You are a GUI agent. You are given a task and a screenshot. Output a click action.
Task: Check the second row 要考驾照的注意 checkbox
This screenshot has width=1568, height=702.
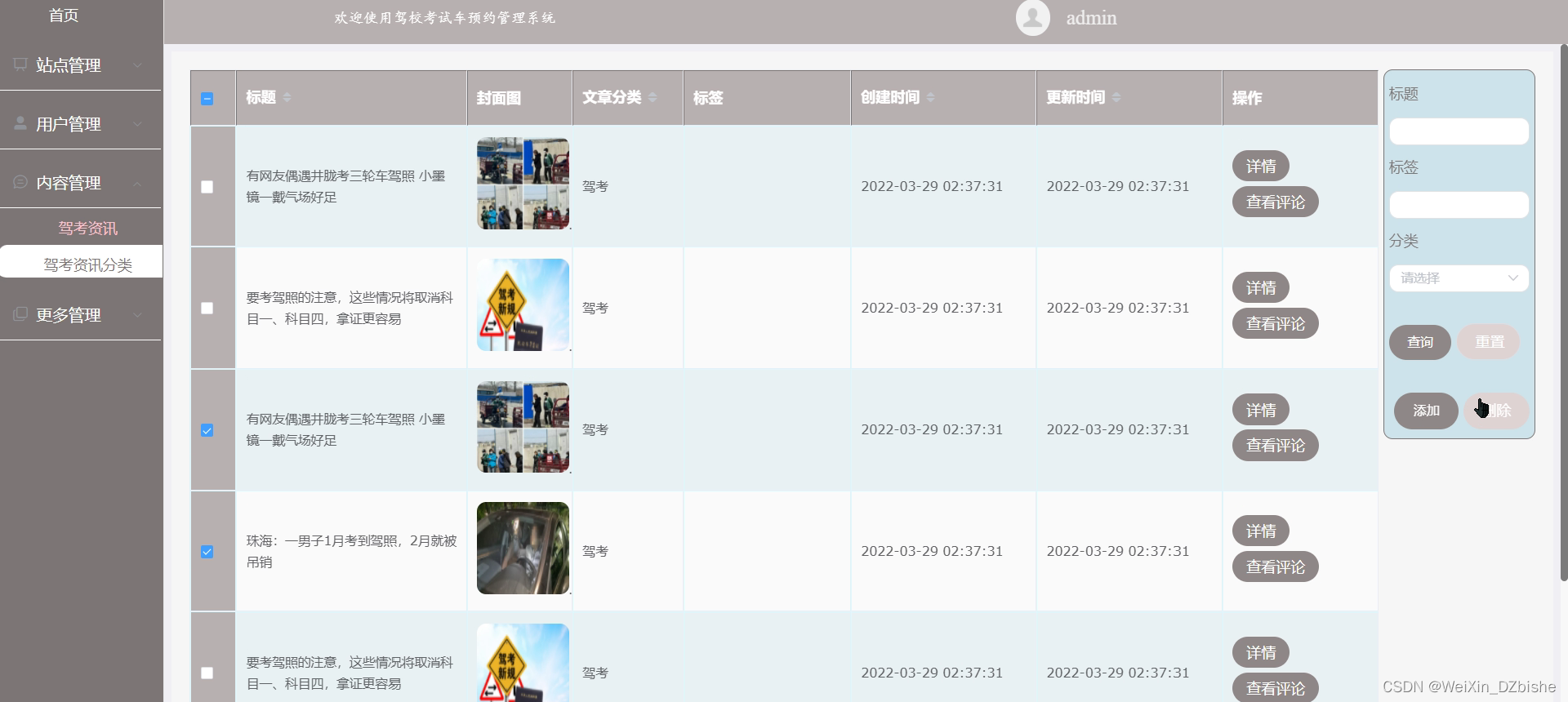click(207, 309)
